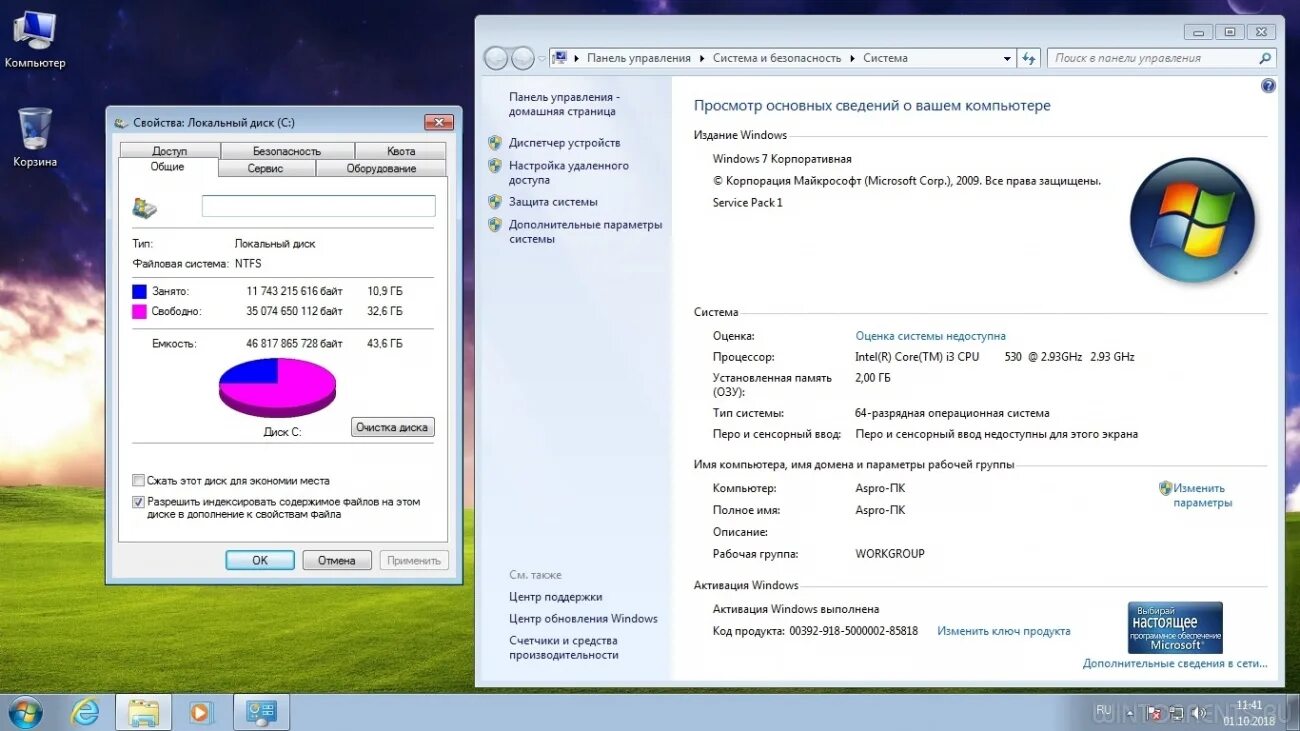1300x731 pixels.
Task: Expand breadcrumb arrow after Панель управления
Action: click(x=702, y=59)
